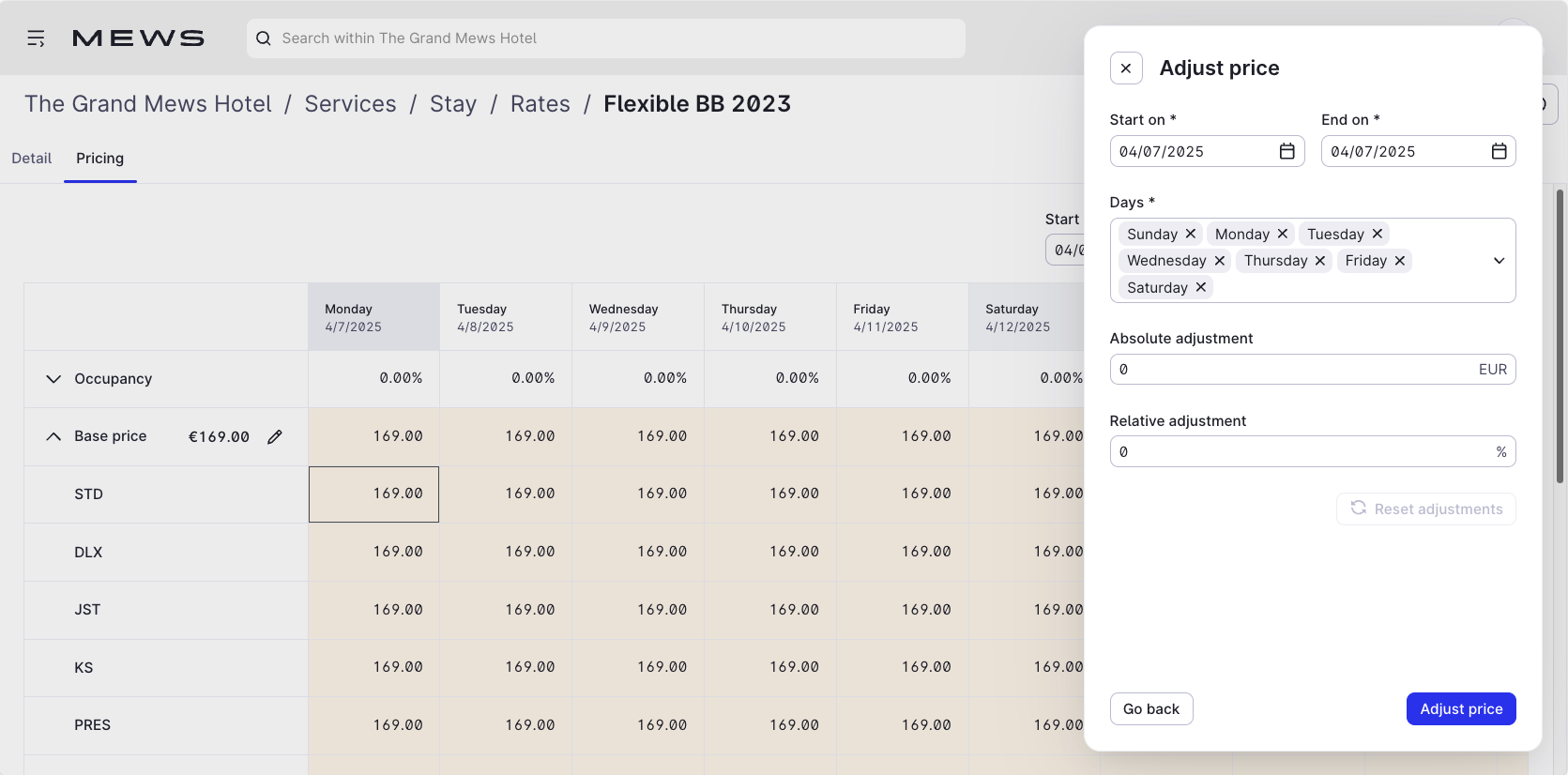Screen dimensions: 1568x775
Task: Close the Adjust price panel
Action: [x=1126, y=68]
